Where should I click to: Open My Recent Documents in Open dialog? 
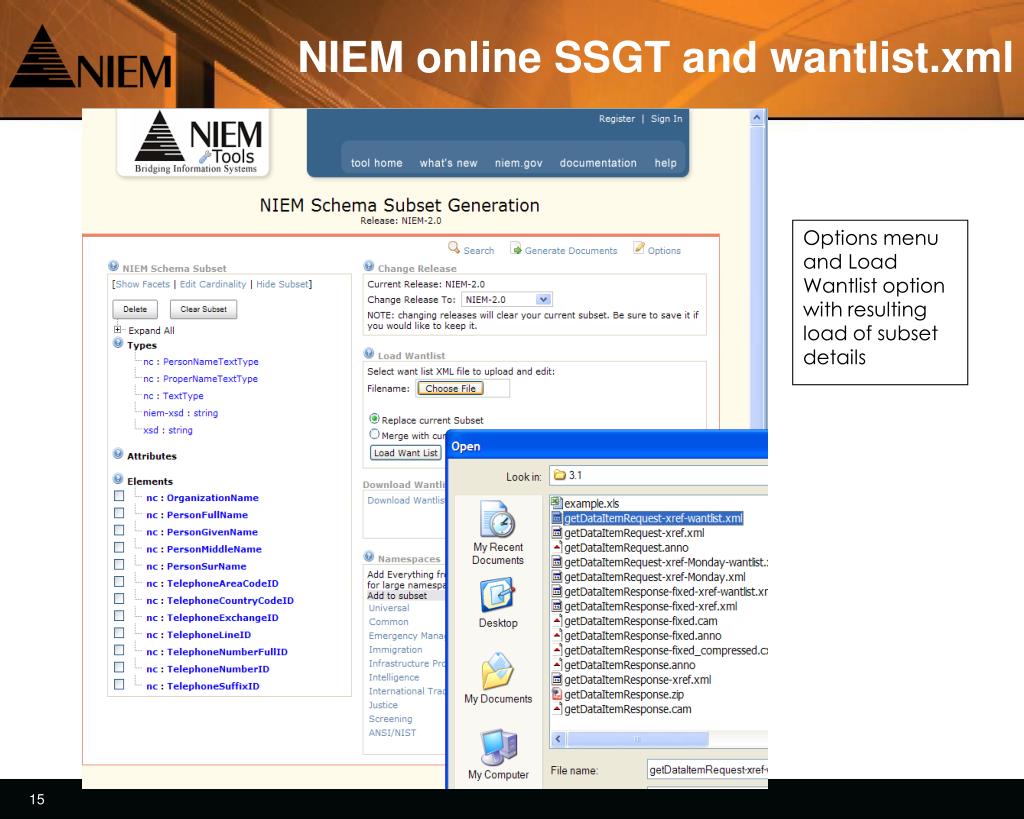click(x=498, y=533)
